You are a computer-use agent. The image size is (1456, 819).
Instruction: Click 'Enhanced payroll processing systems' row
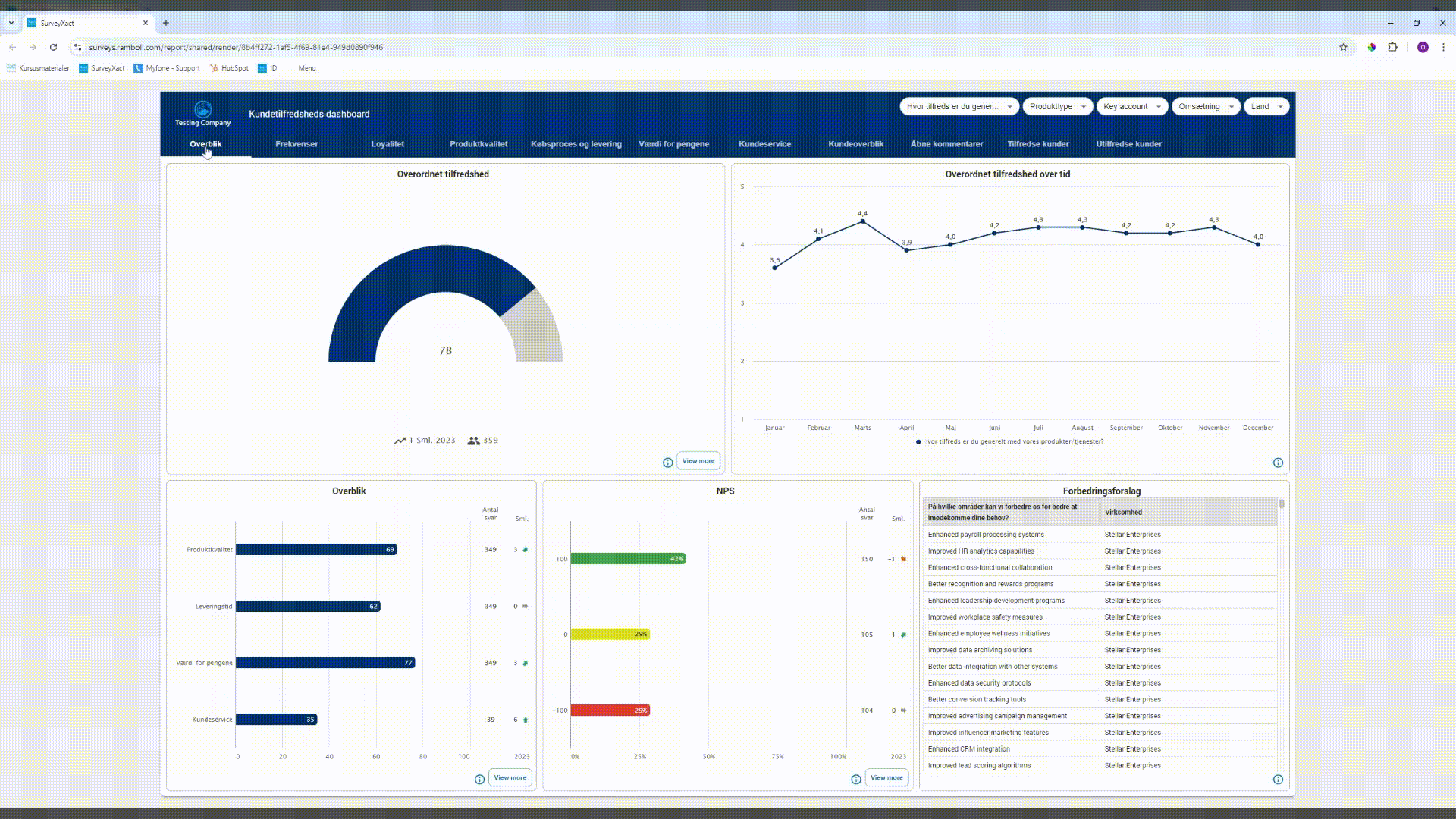click(1100, 535)
